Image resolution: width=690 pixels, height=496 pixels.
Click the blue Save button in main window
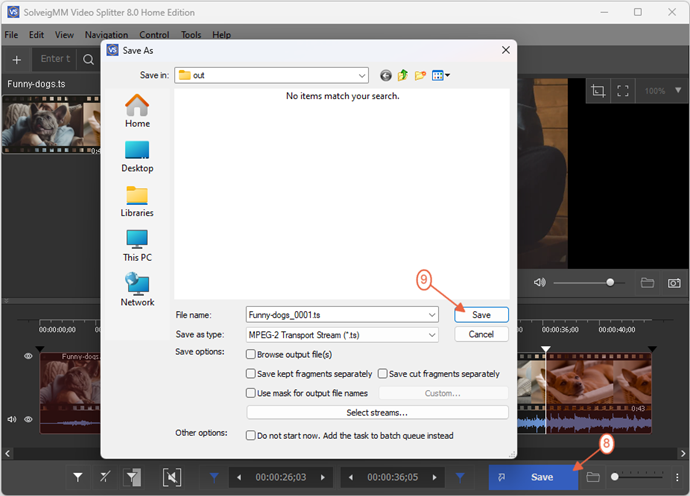[x=533, y=477]
